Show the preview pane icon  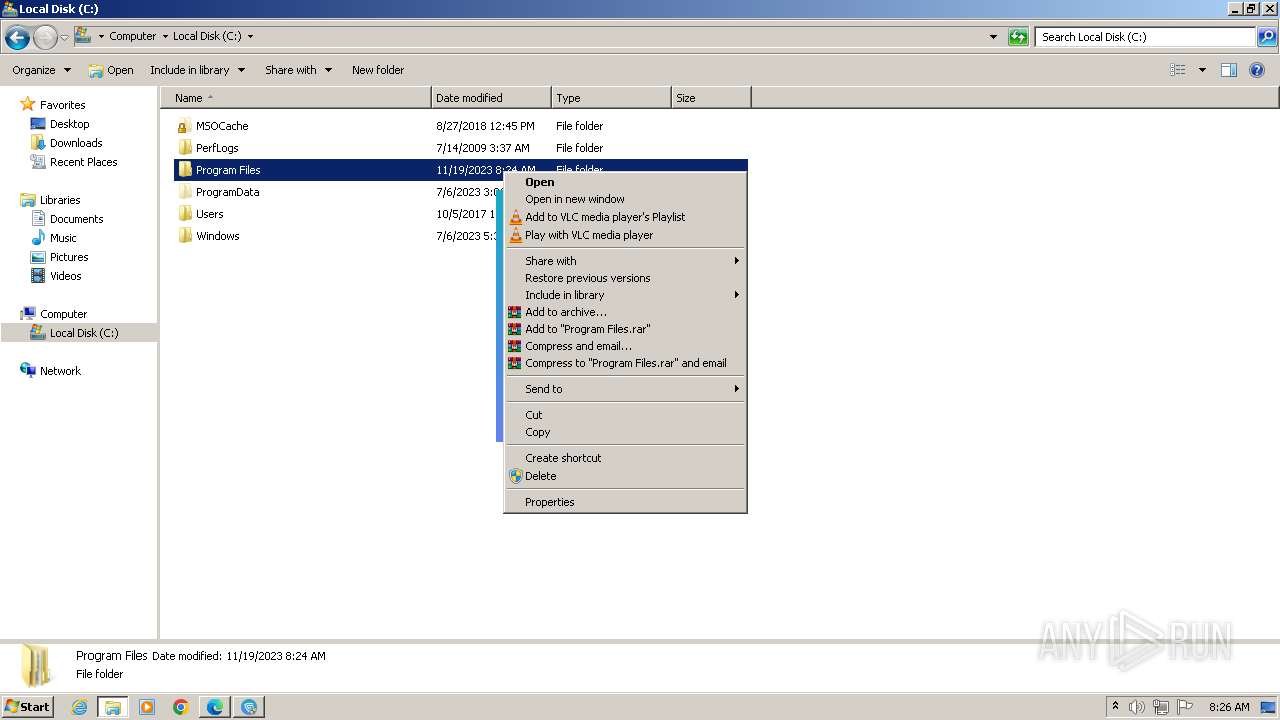(x=1229, y=70)
